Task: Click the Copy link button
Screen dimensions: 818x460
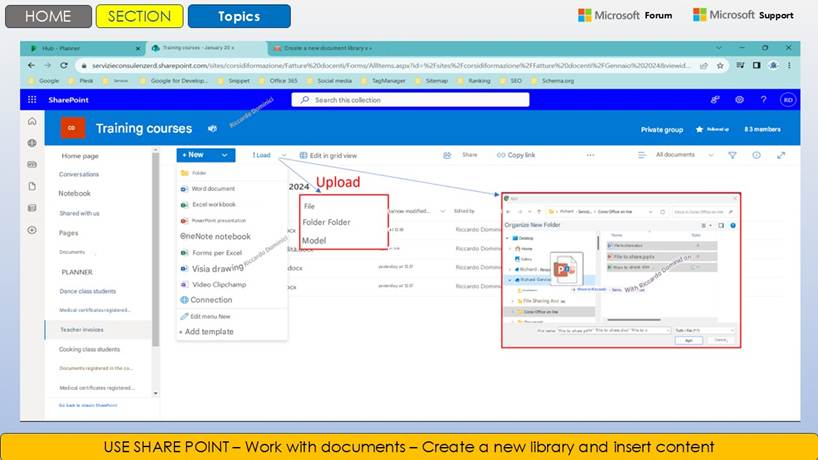Action: pos(516,155)
